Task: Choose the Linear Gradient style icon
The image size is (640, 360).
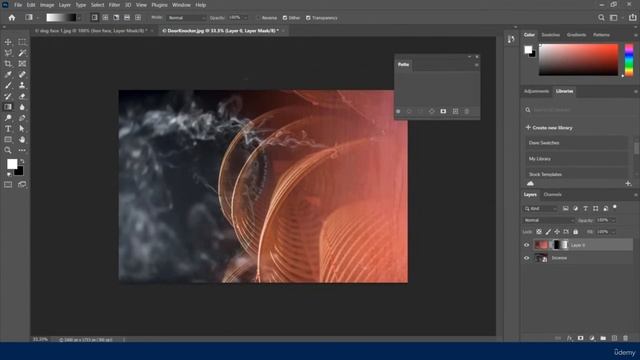Action: [x=95, y=18]
